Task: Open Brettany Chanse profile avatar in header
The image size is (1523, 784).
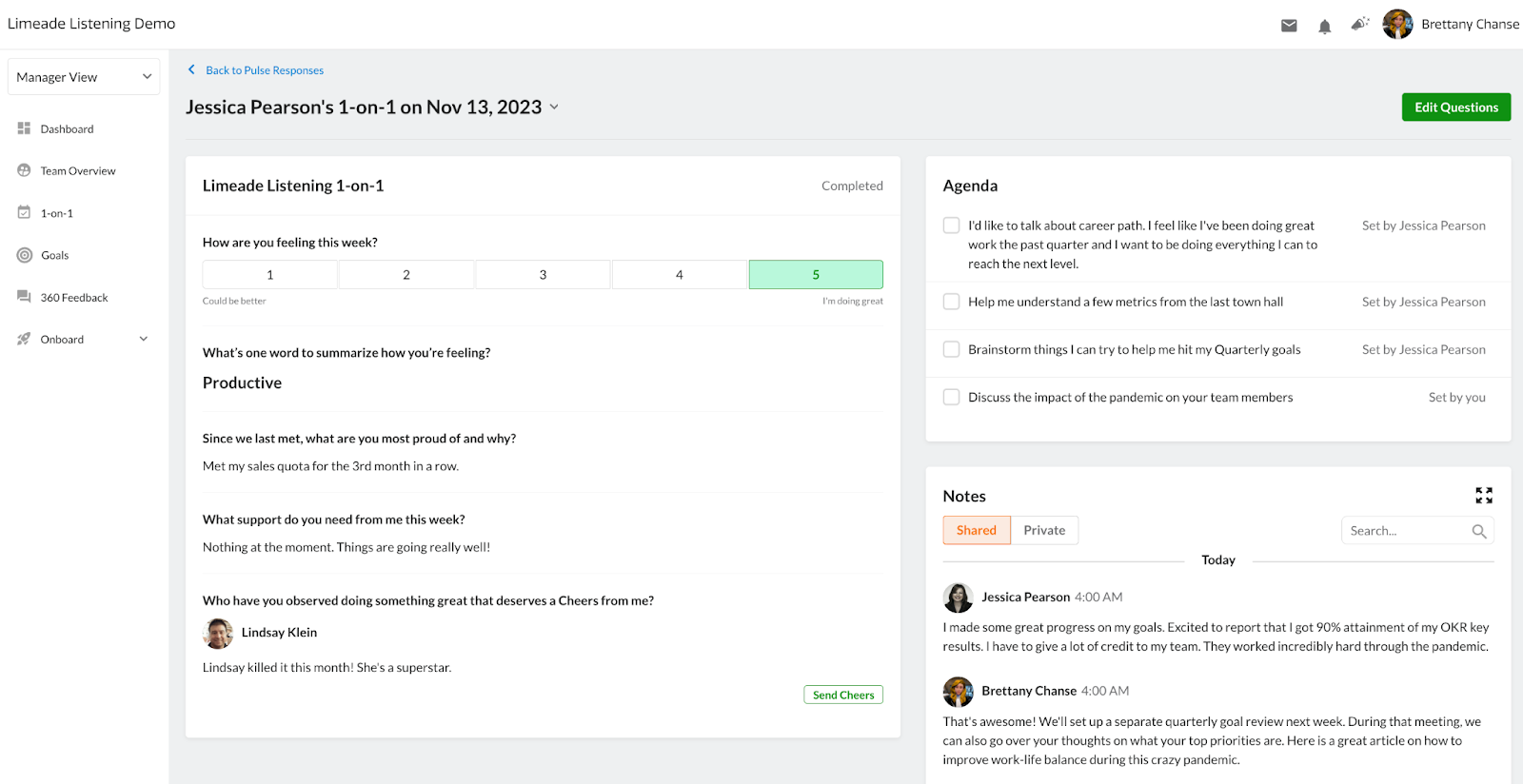Action: 1397,24
